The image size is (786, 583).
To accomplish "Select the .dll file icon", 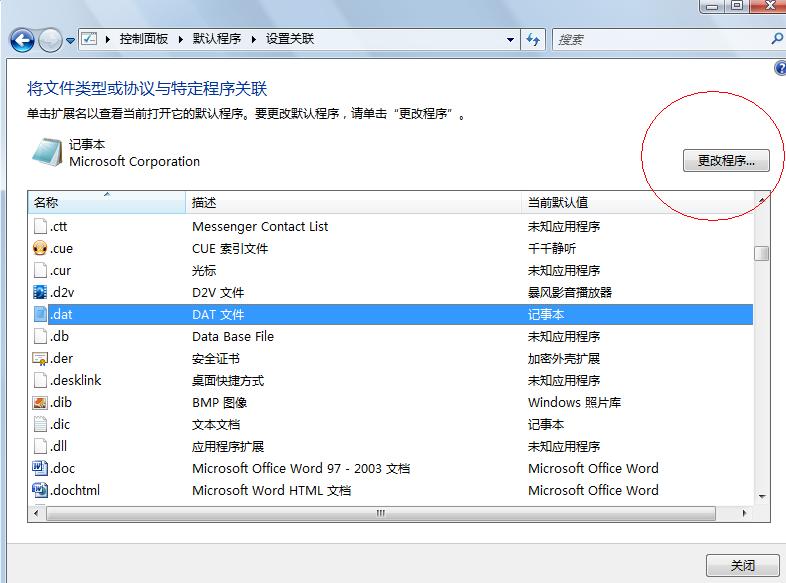I will coord(40,446).
